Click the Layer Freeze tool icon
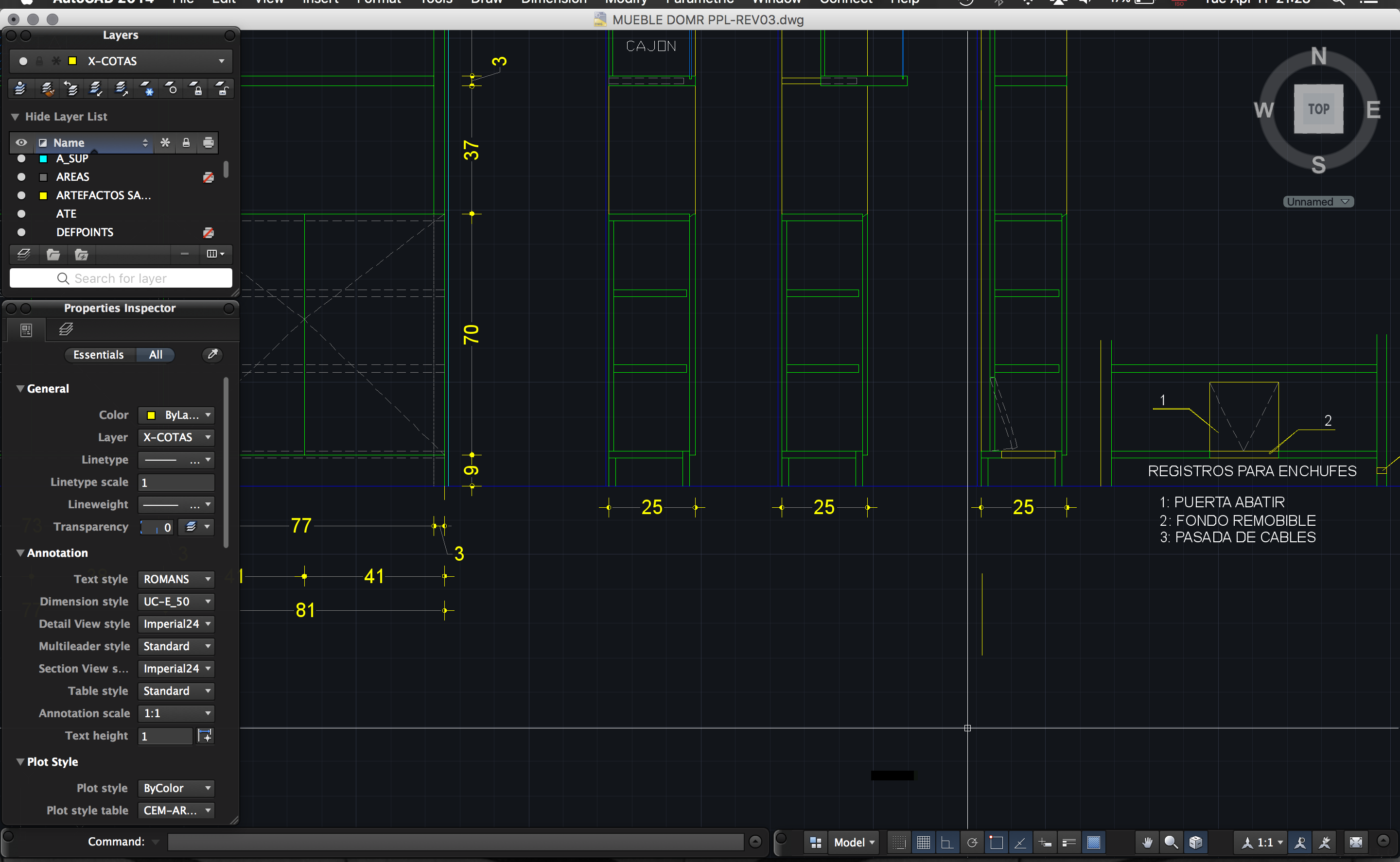This screenshot has height=862, width=1400. tap(146, 89)
